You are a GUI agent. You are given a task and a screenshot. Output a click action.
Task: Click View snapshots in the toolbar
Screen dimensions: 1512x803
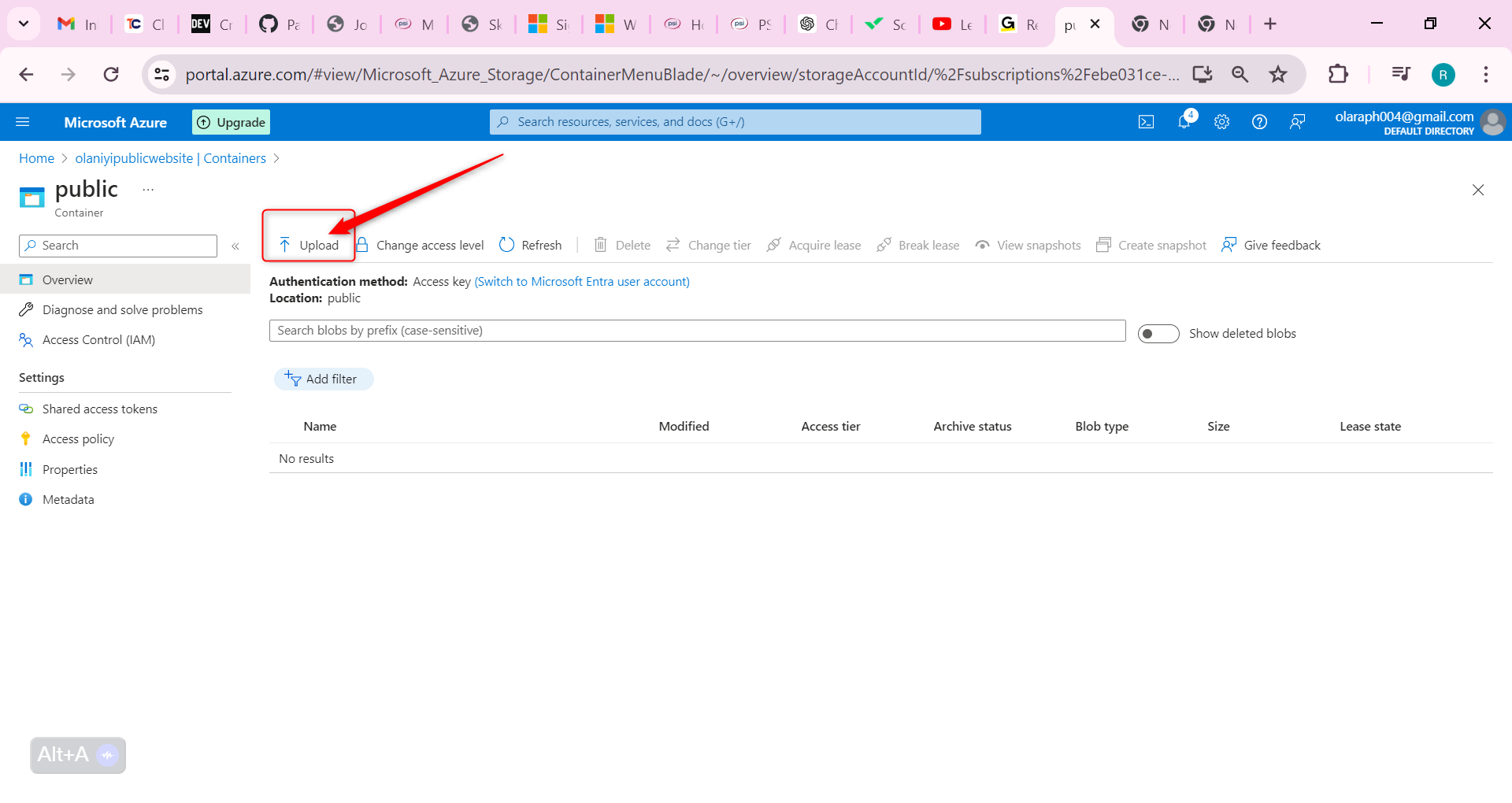coord(1028,245)
